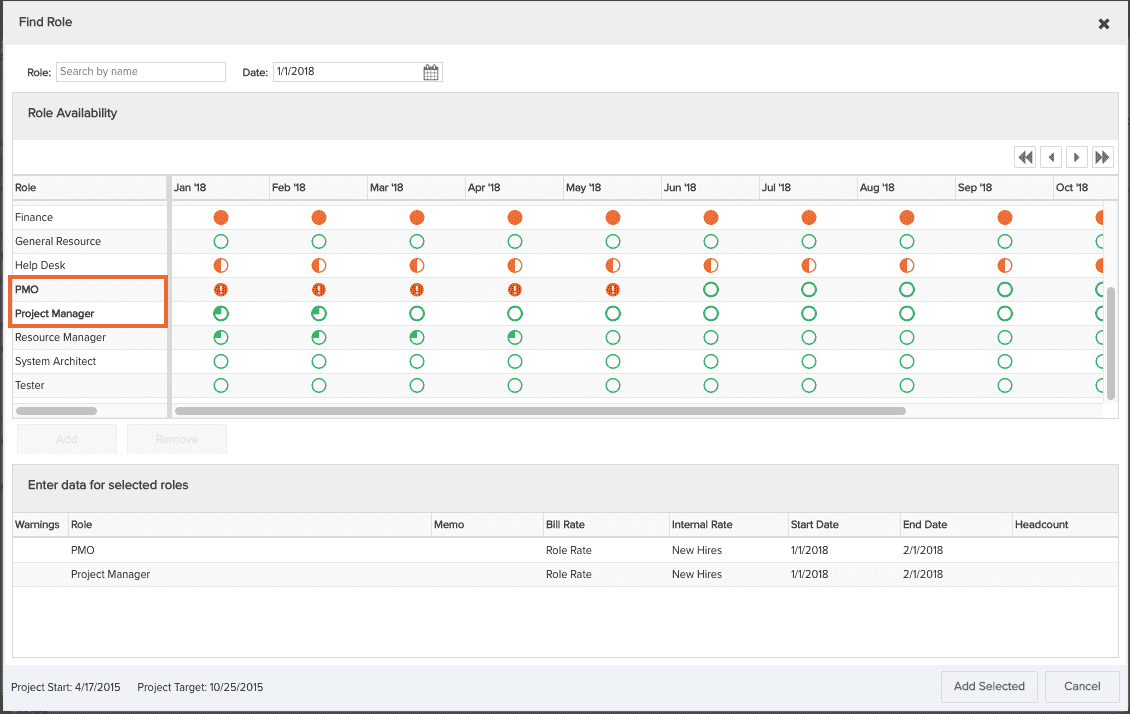Click the Memo column header
This screenshot has width=1130, height=714.
[x=487, y=525]
